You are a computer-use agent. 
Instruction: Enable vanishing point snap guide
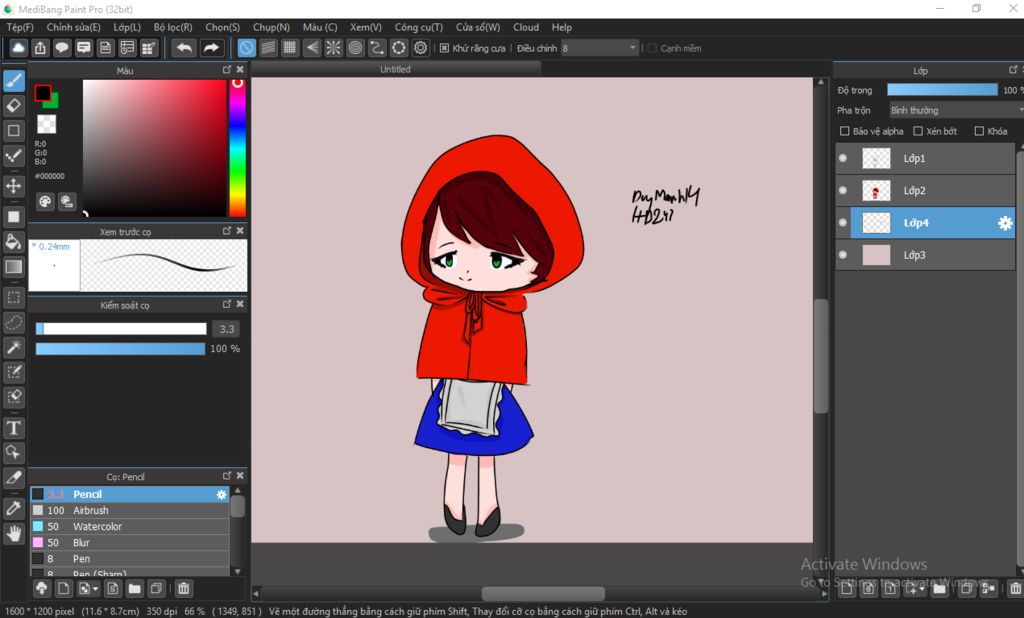click(312, 48)
